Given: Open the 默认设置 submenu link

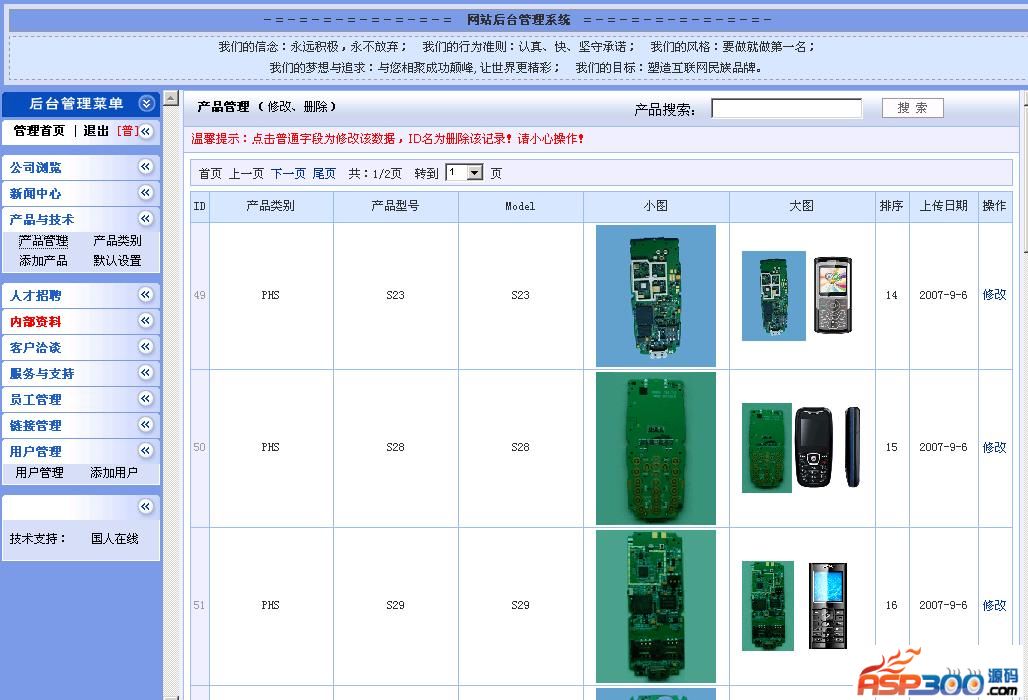Looking at the screenshot, I should [x=117, y=261].
